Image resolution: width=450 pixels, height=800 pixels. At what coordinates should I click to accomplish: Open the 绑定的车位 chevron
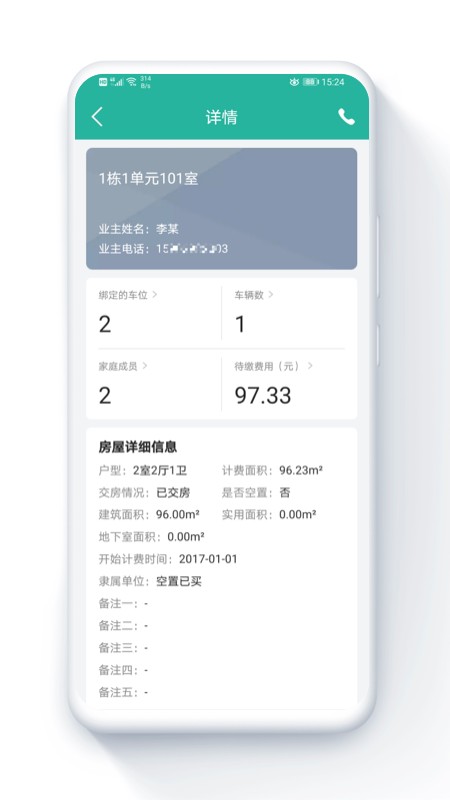[155, 294]
